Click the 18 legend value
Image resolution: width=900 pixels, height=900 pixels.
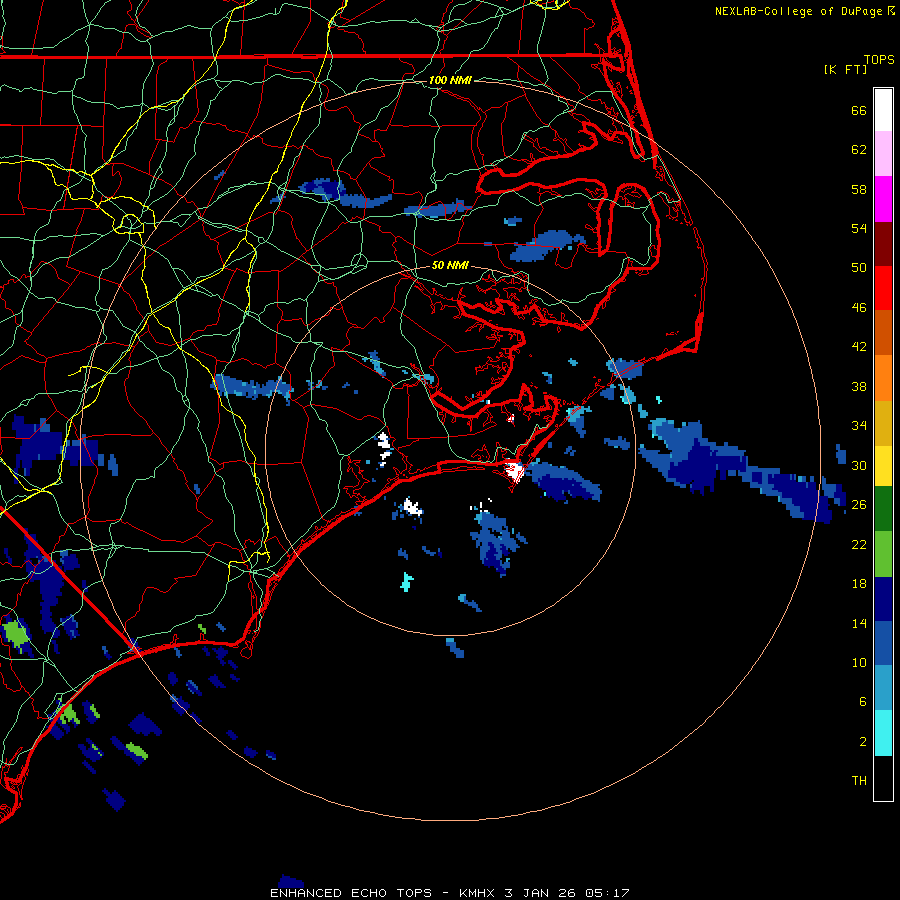pyautogui.click(x=859, y=584)
